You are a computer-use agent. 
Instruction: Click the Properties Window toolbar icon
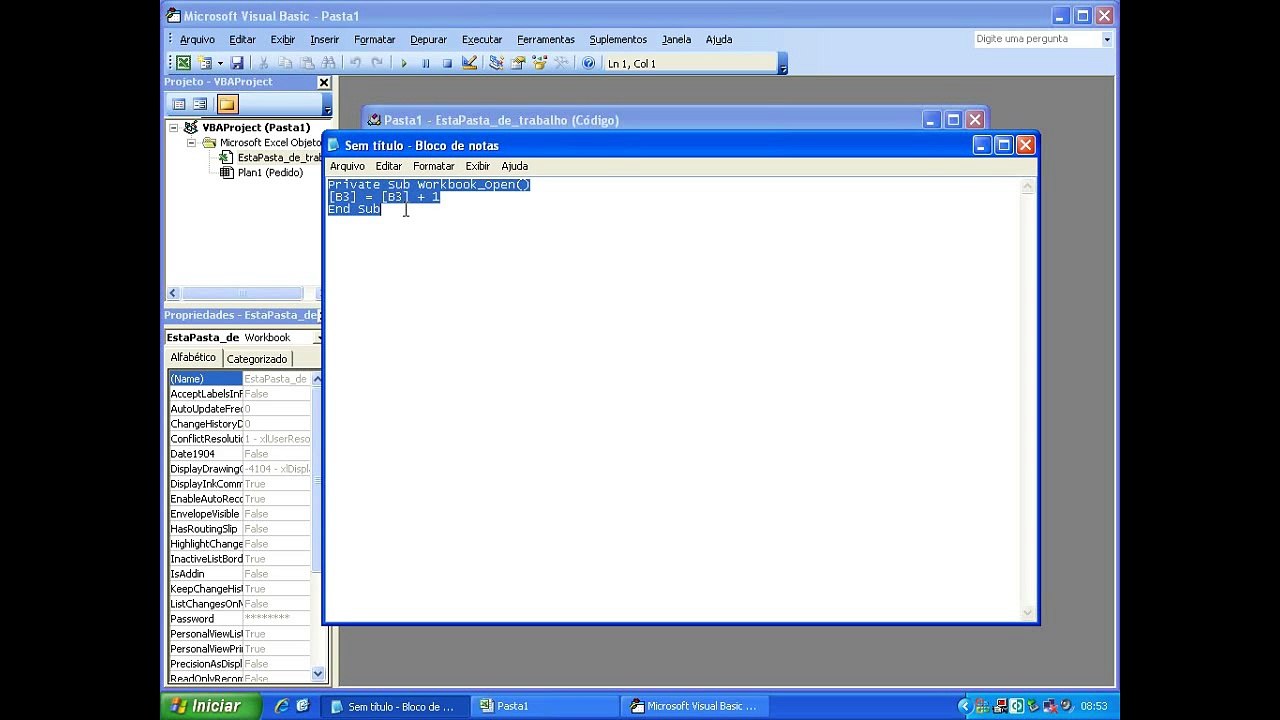[518, 63]
